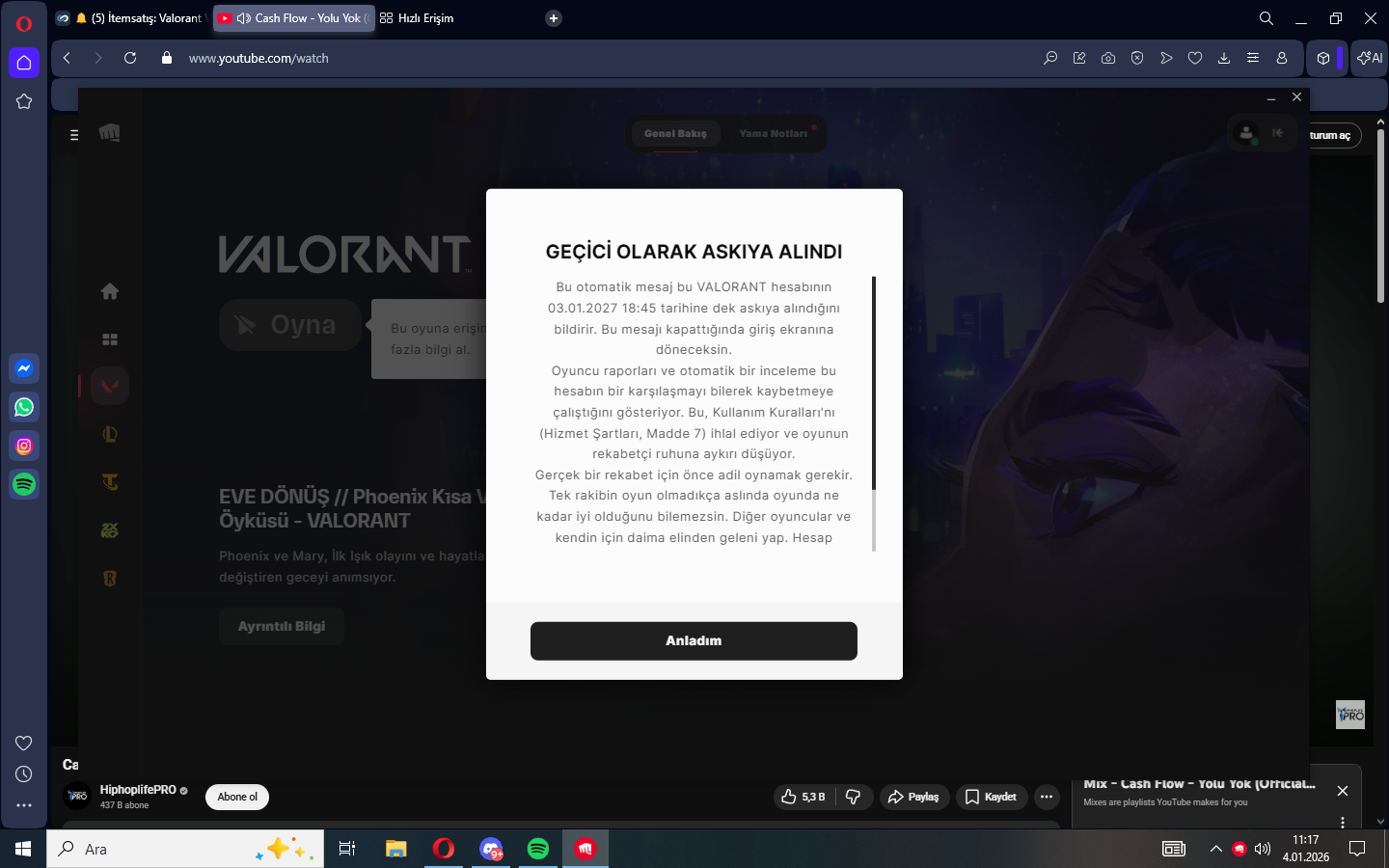This screenshot has height=868, width=1389.
Task: Select the Teamfight Tactics icon in Riot sidebar
Action: click(110, 482)
